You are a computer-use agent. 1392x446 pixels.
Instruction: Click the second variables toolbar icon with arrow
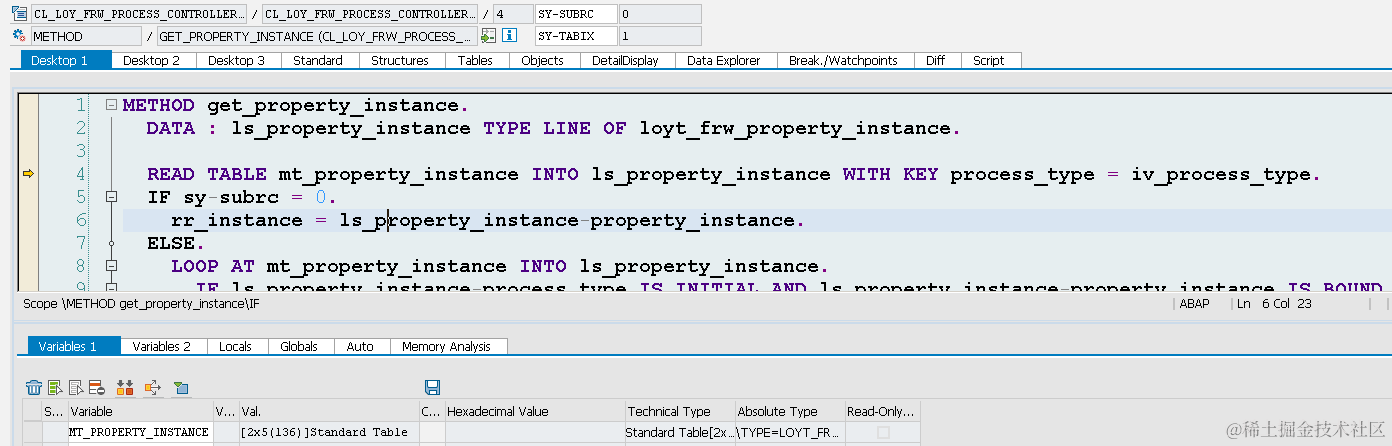55,387
